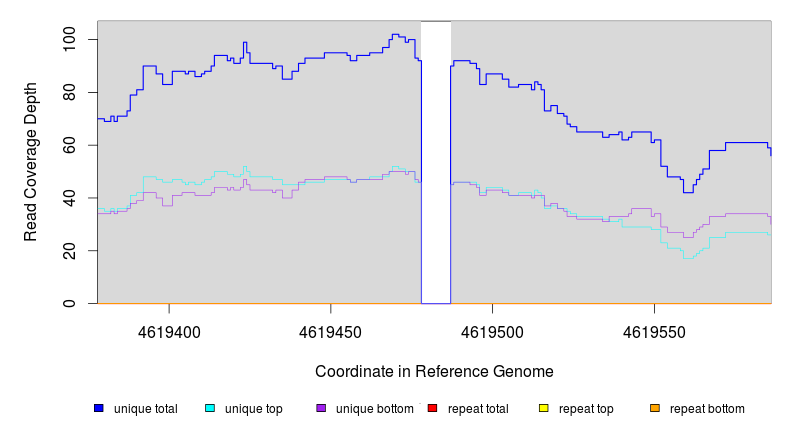Click the purple unique bottom legend swatch
The height and width of the screenshot is (432, 792).
pos(321,408)
